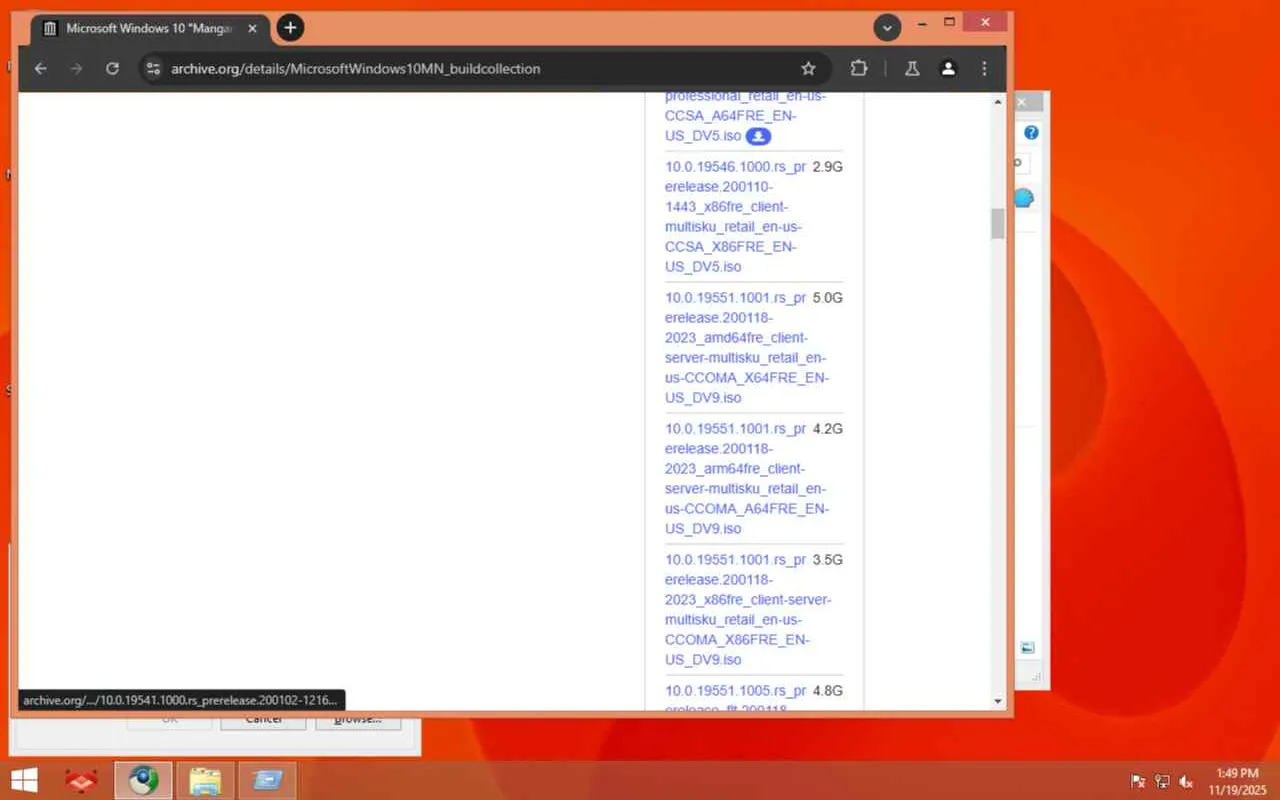Go back to the previous page
1280x800 pixels.
[x=40, y=68]
